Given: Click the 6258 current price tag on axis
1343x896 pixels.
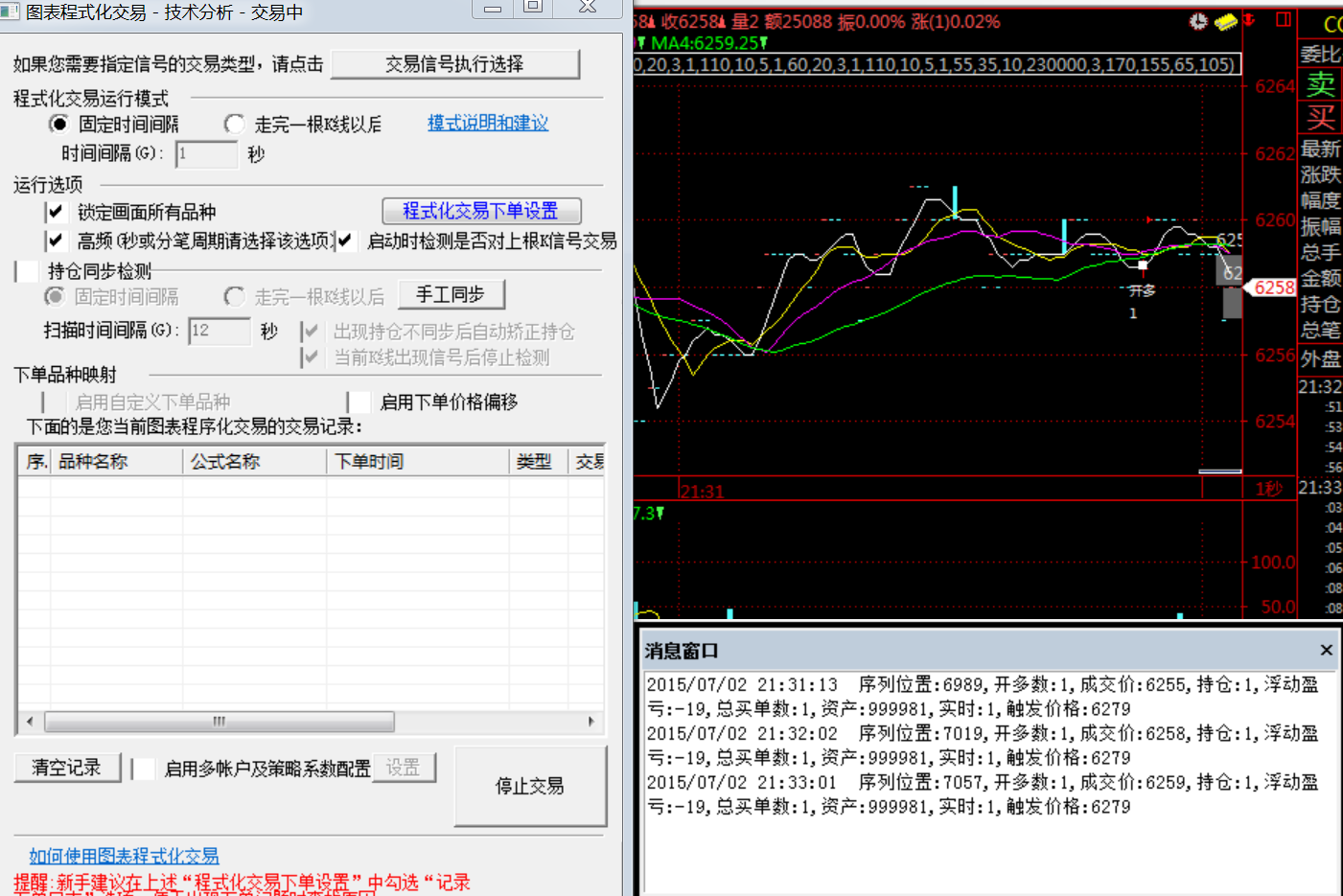Looking at the screenshot, I should pyautogui.click(x=1274, y=287).
